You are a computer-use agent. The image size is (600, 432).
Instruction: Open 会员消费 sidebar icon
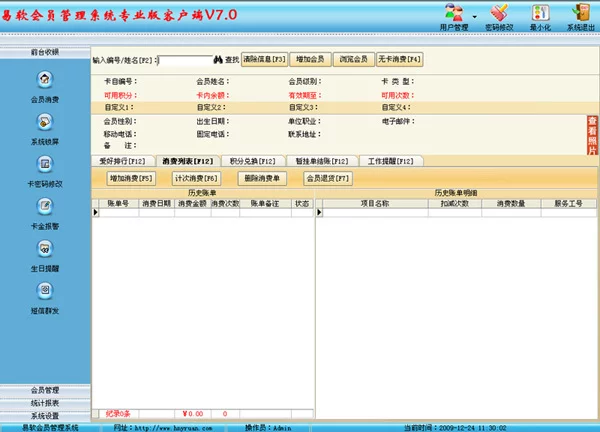click(45, 80)
